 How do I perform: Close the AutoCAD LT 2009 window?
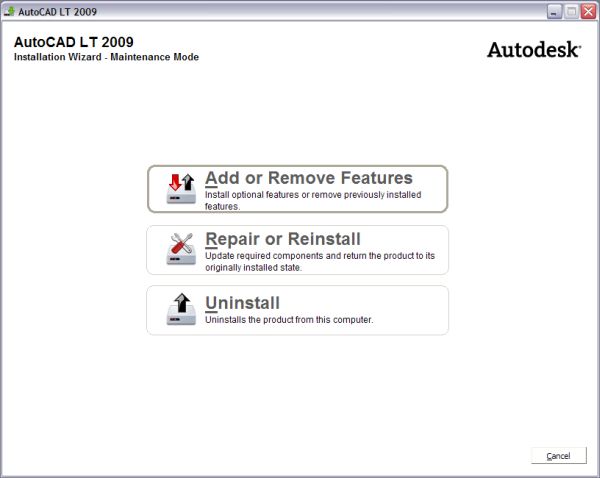tap(589, 11)
